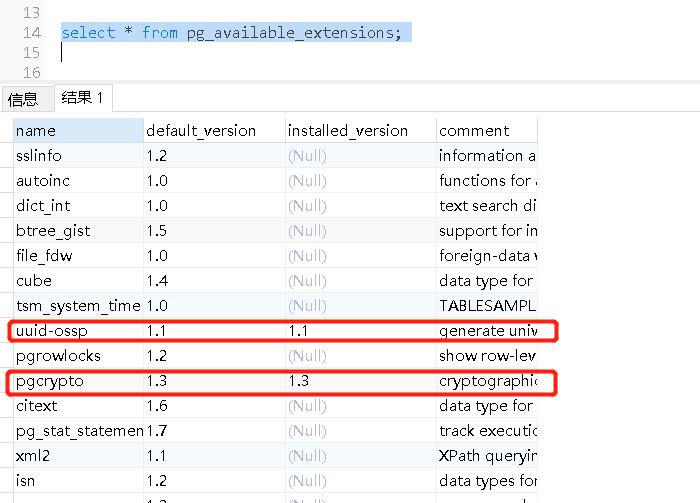Select the citext name cell

pyautogui.click(x=79, y=406)
